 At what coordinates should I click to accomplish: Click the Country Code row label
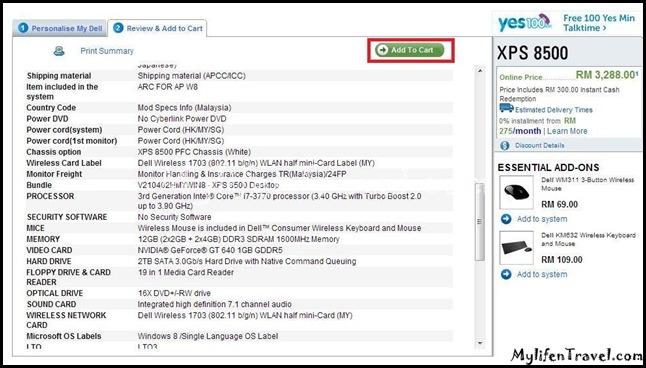(51, 108)
